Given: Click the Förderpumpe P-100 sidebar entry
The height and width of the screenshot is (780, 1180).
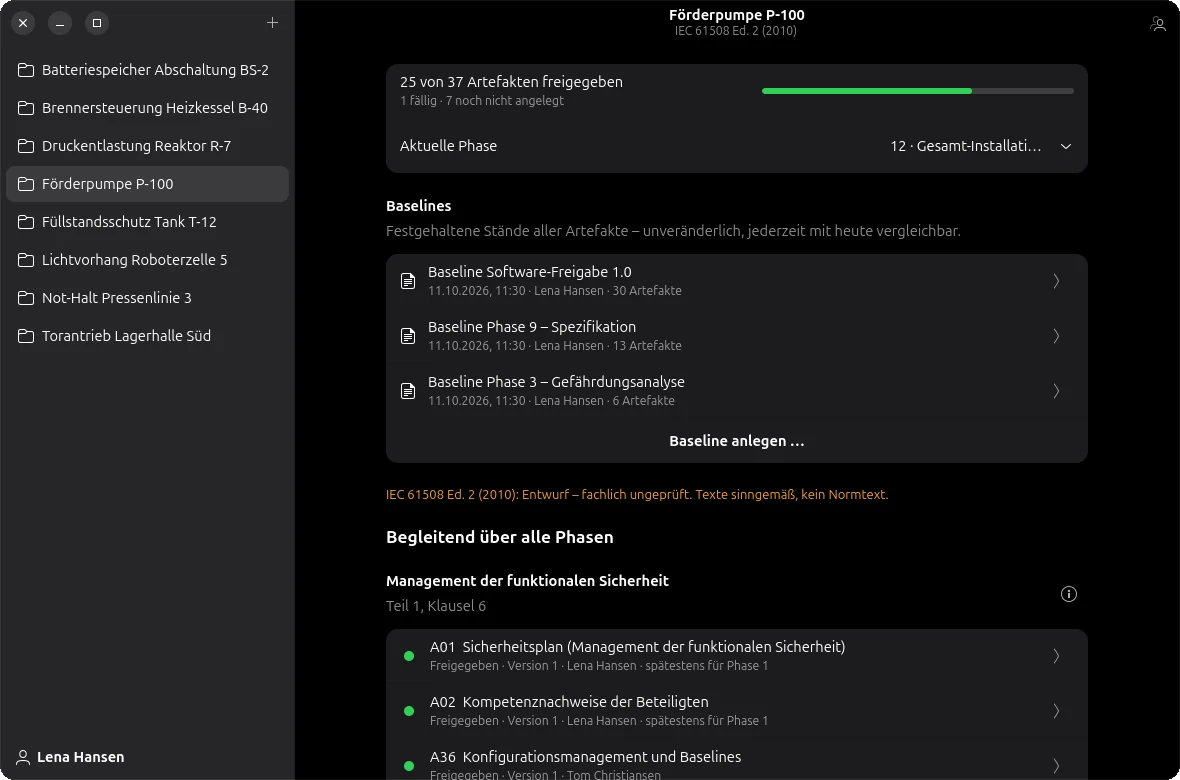Looking at the screenshot, I should click(x=148, y=184).
